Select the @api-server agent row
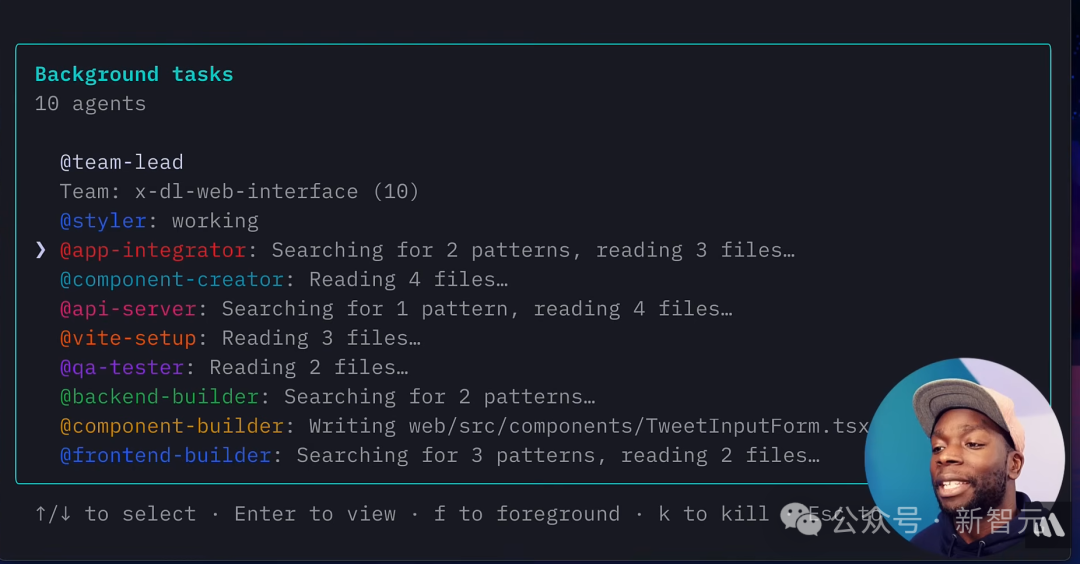This screenshot has height=564, width=1080. 396,309
